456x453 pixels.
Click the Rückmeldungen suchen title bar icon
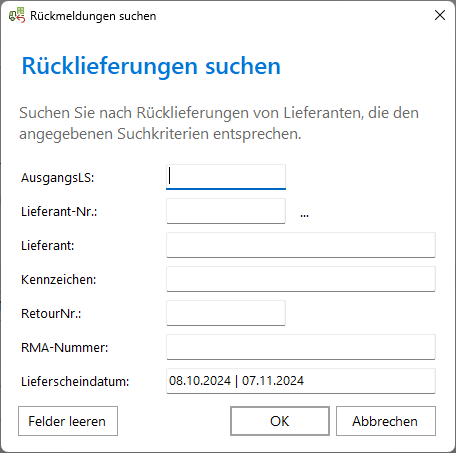tap(17, 15)
